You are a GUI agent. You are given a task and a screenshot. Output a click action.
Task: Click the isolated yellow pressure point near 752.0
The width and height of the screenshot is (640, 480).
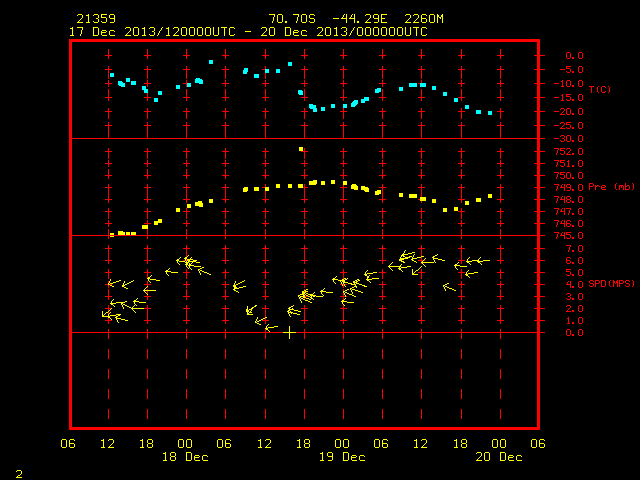(x=301, y=149)
